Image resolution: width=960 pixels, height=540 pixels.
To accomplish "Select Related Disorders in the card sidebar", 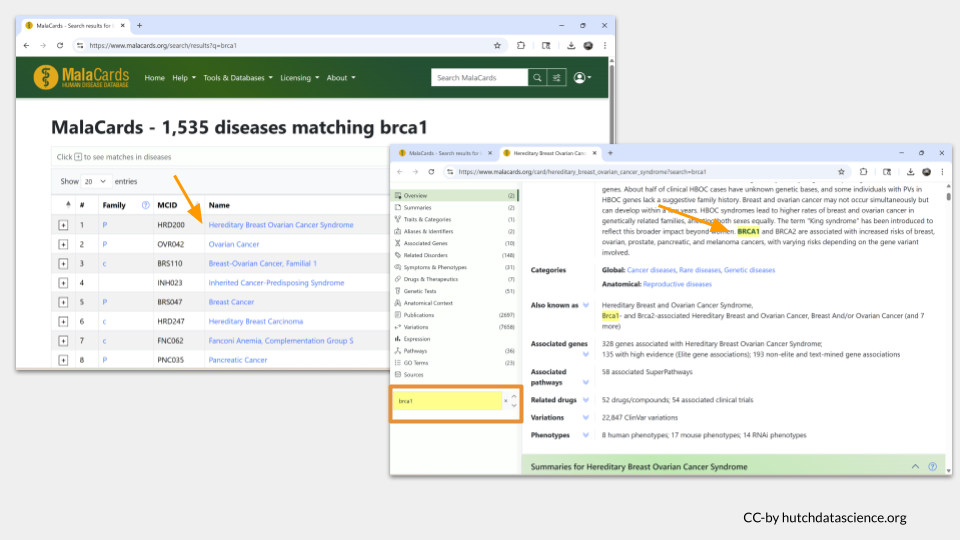I will coord(454,255).
